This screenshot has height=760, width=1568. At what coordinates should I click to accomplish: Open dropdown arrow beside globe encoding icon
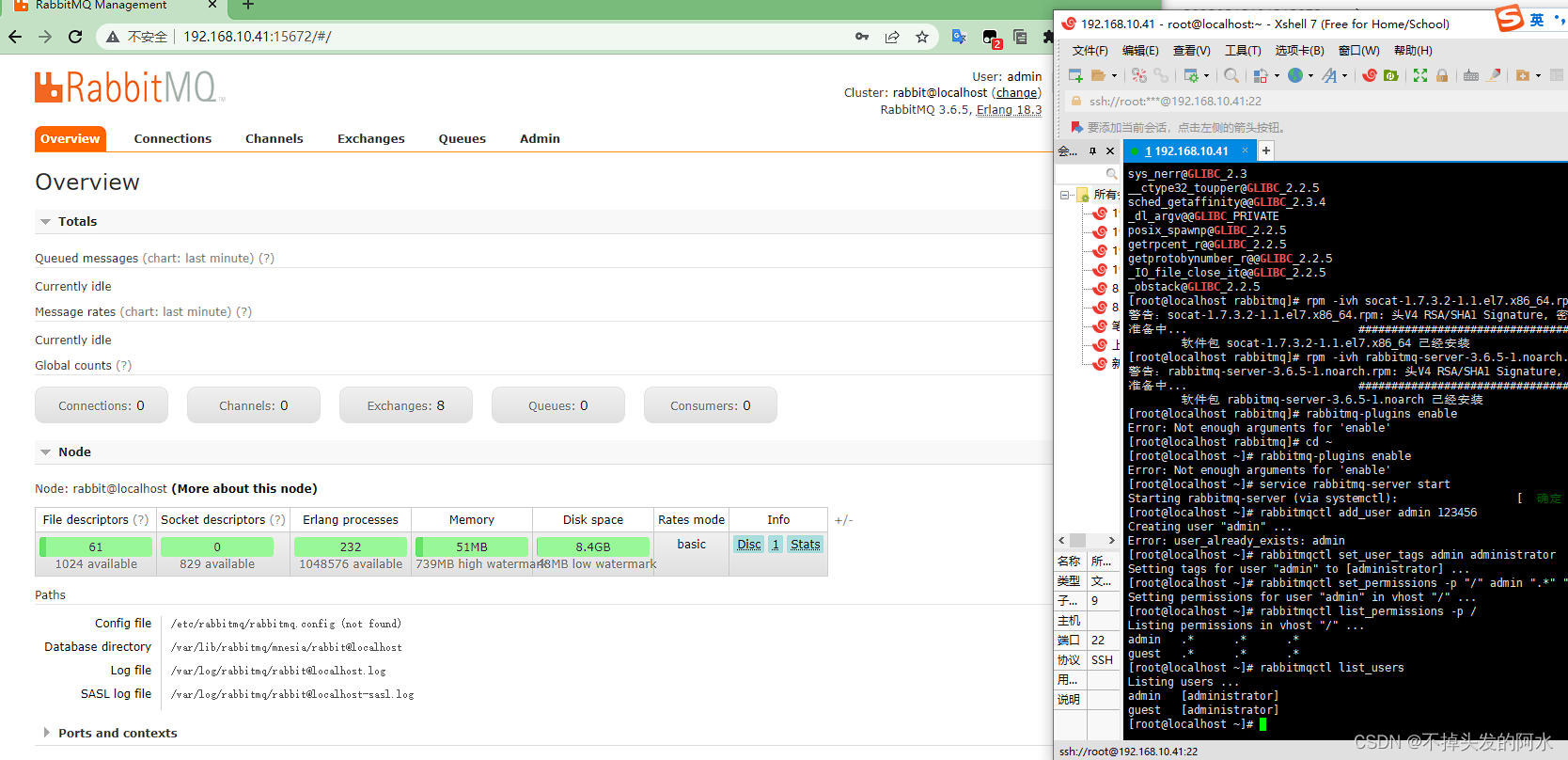point(1310,76)
